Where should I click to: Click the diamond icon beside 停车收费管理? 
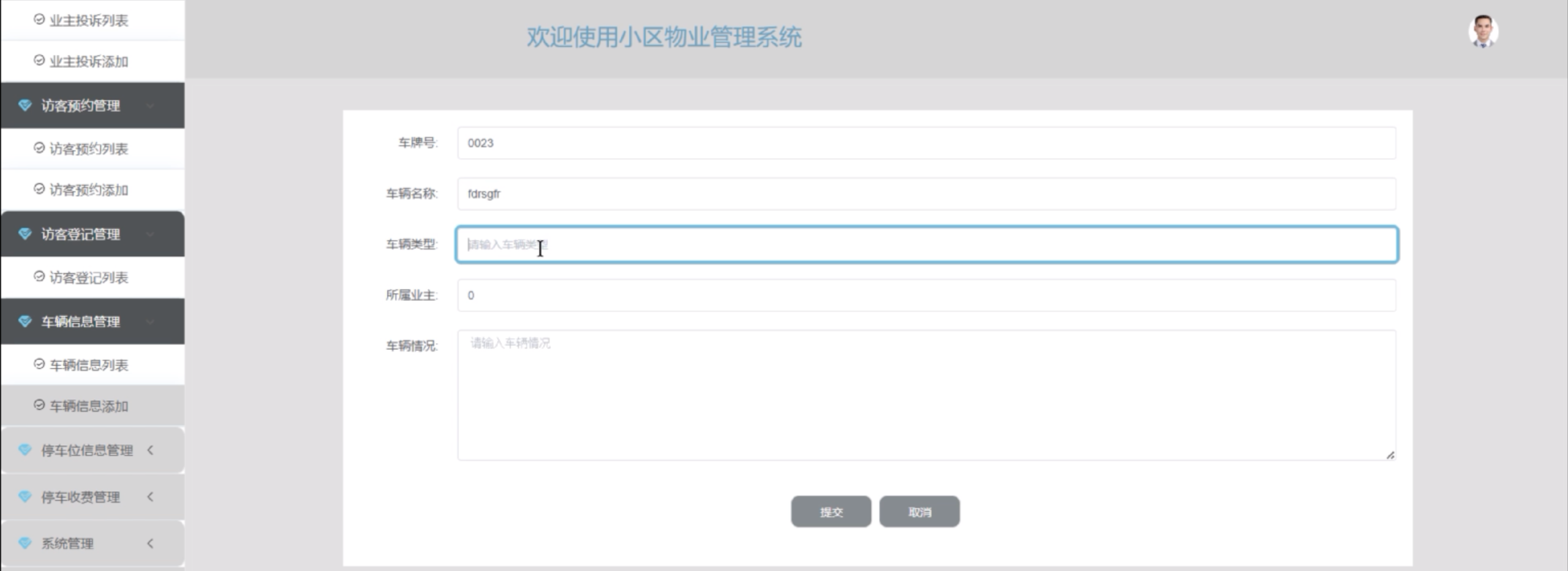pyautogui.click(x=24, y=497)
